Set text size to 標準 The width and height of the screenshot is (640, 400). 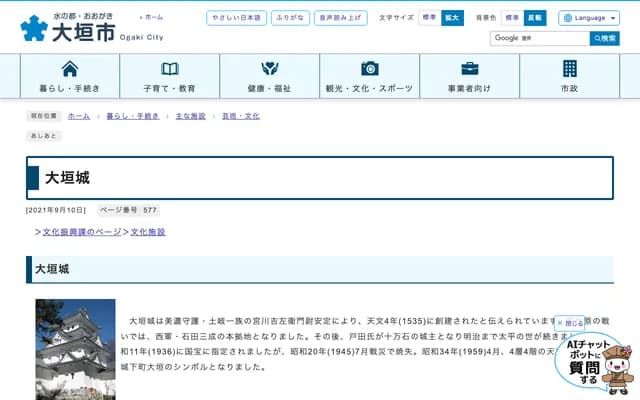click(428, 18)
